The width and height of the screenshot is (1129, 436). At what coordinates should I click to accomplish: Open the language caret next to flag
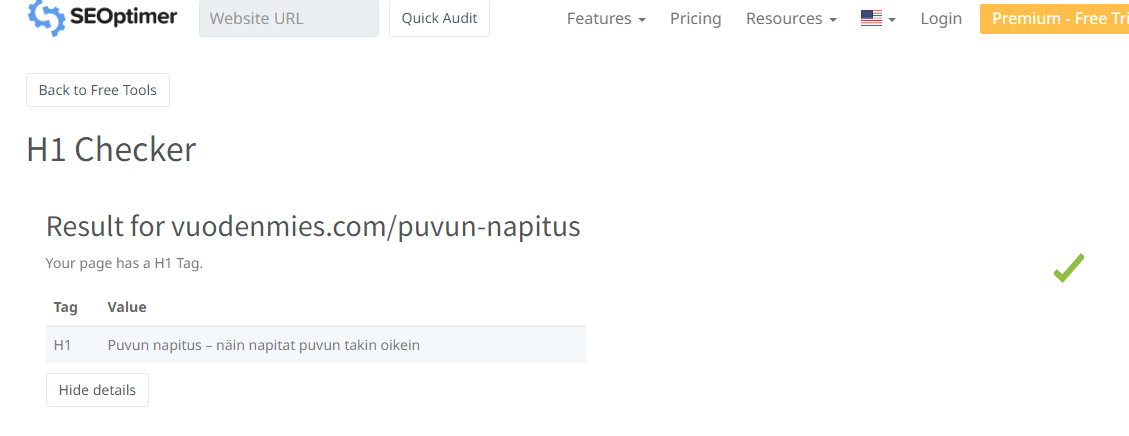tap(892, 20)
